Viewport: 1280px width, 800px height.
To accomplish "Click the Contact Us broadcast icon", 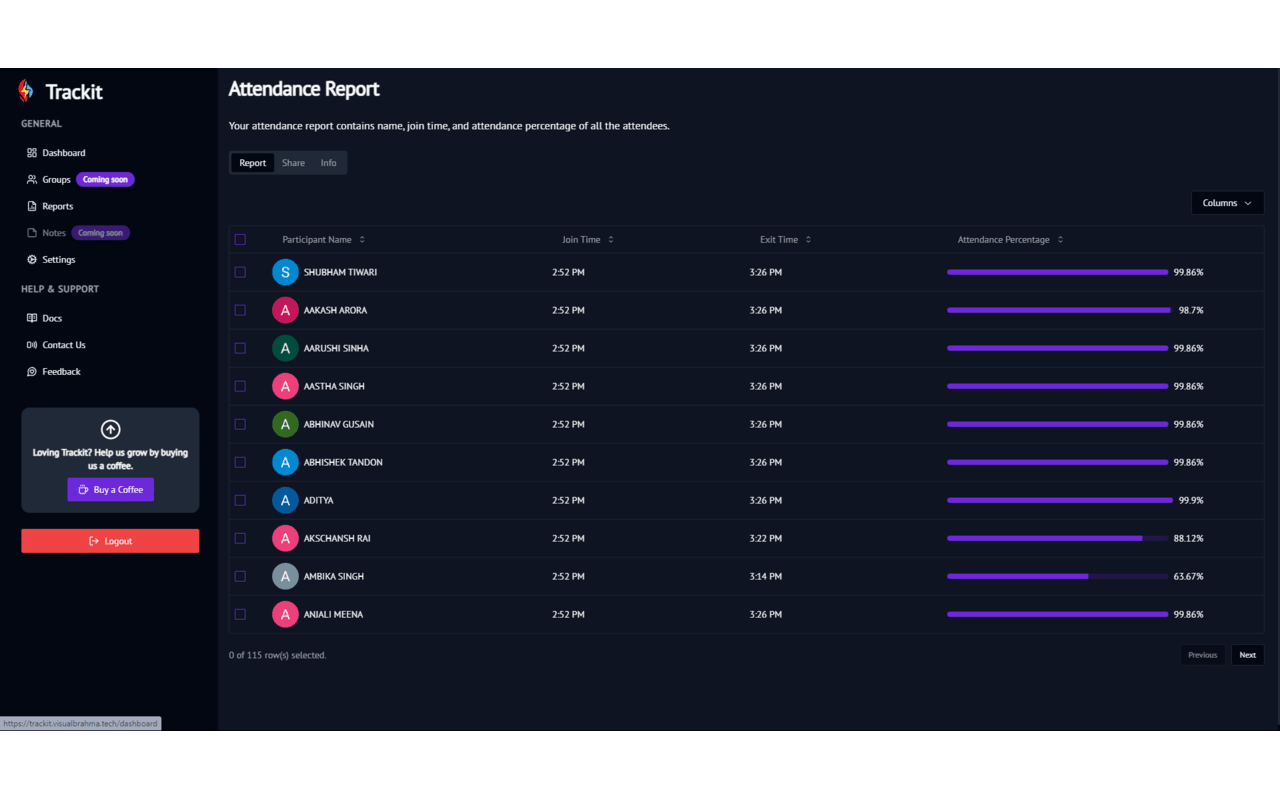I will coord(32,345).
